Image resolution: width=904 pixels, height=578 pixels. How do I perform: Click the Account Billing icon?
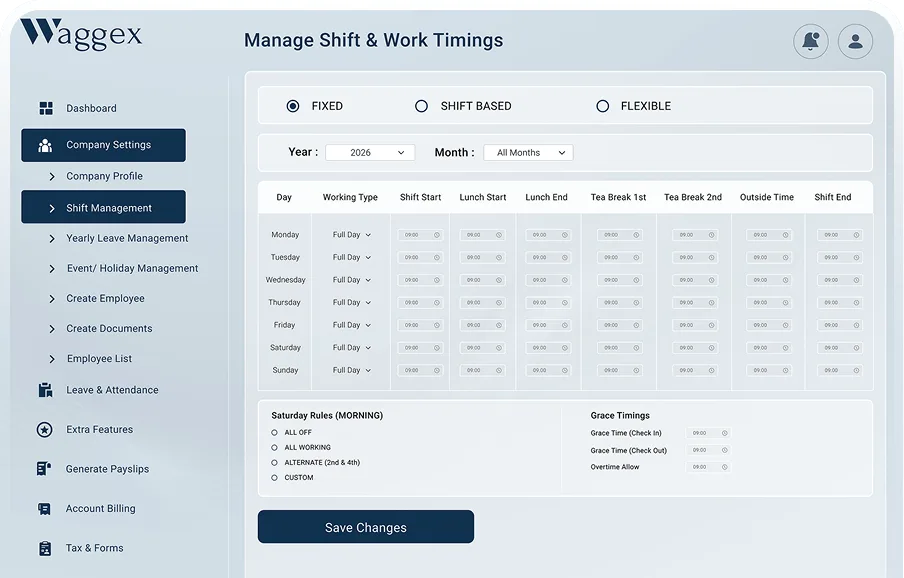coord(44,509)
